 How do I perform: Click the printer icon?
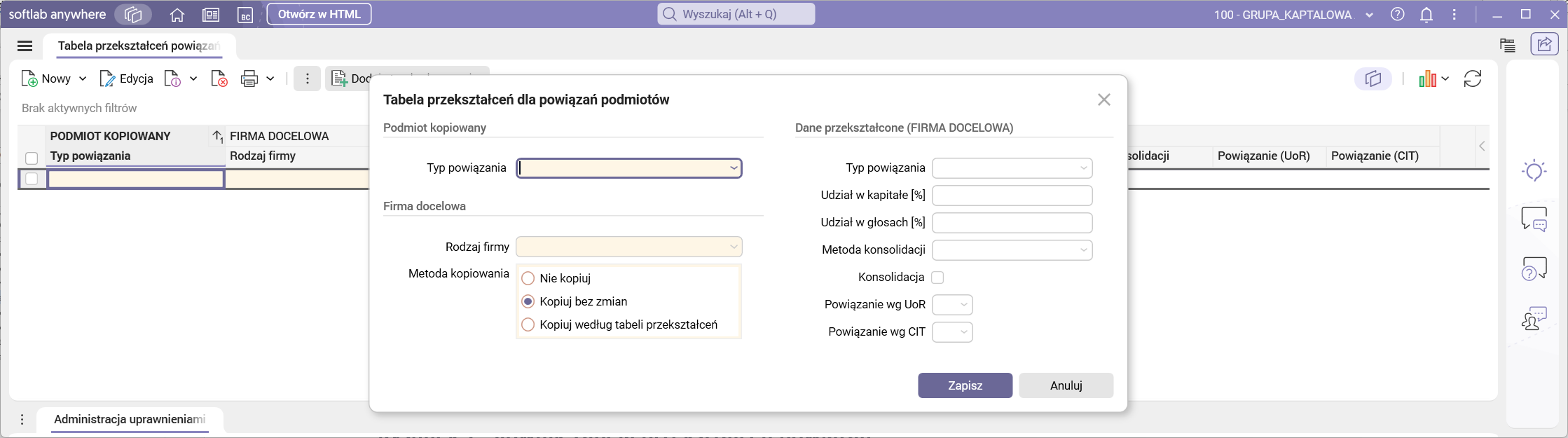tap(249, 78)
